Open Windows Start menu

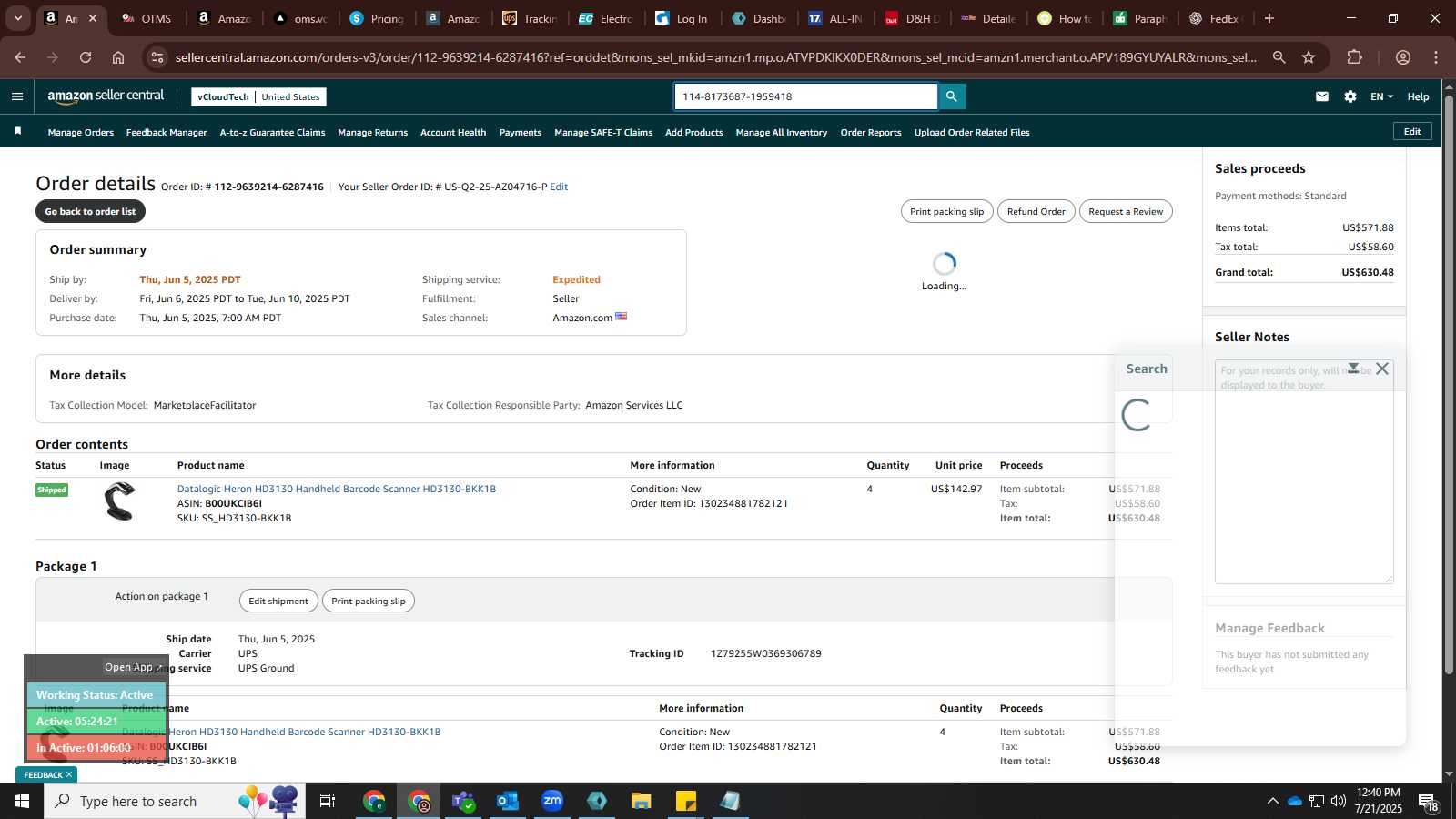(22, 801)
